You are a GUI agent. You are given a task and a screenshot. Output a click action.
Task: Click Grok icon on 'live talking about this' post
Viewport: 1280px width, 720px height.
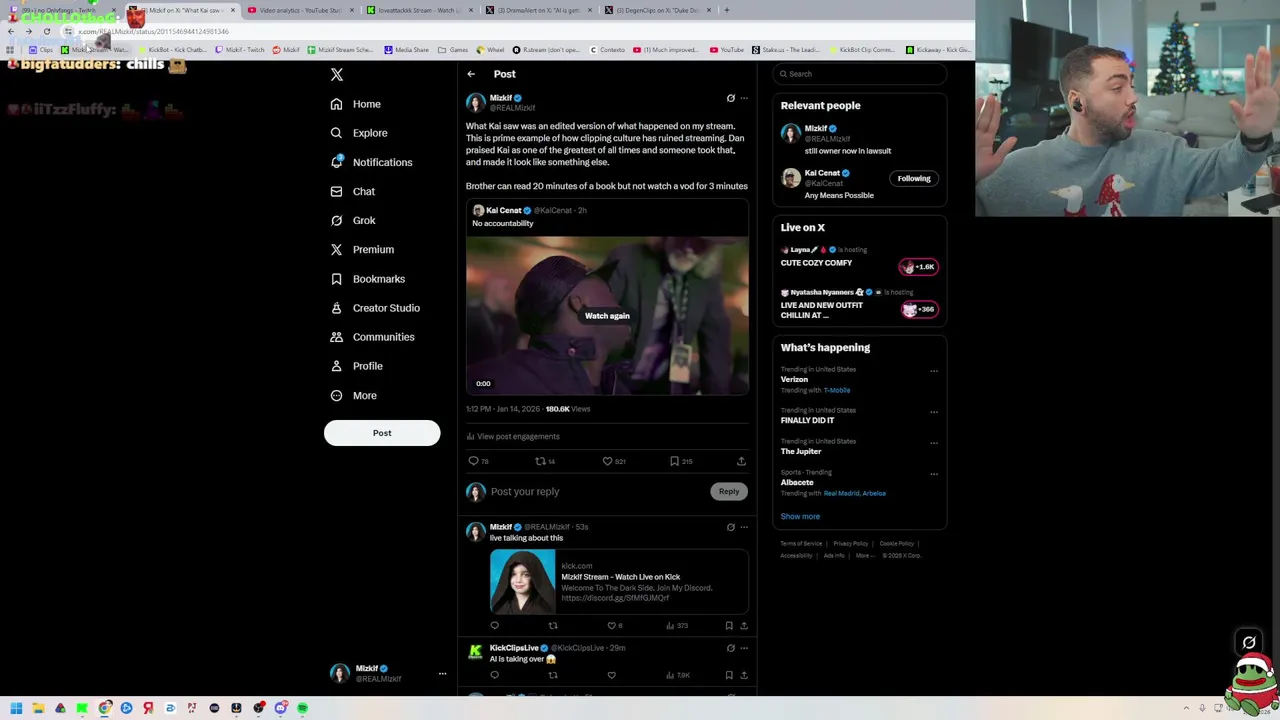coord(730,527)
